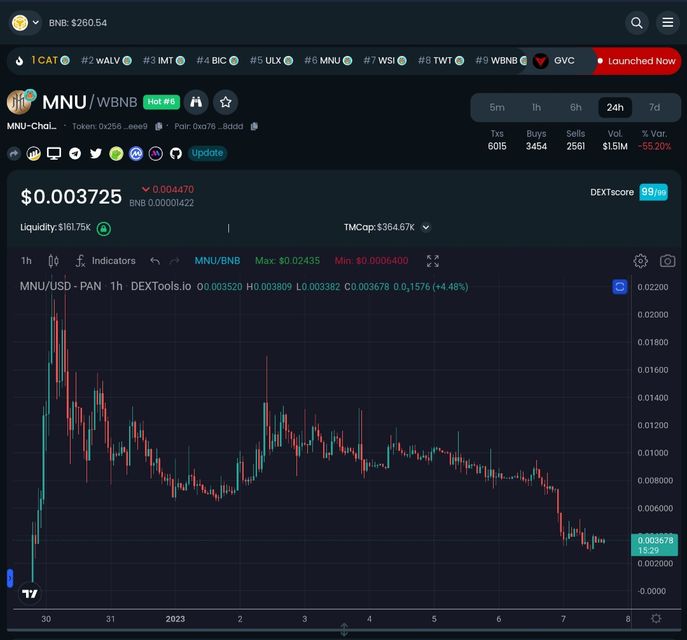Open chart settings gear icon
The height and width of the screenshot is (640, 687).
click(x=640, y=261)
